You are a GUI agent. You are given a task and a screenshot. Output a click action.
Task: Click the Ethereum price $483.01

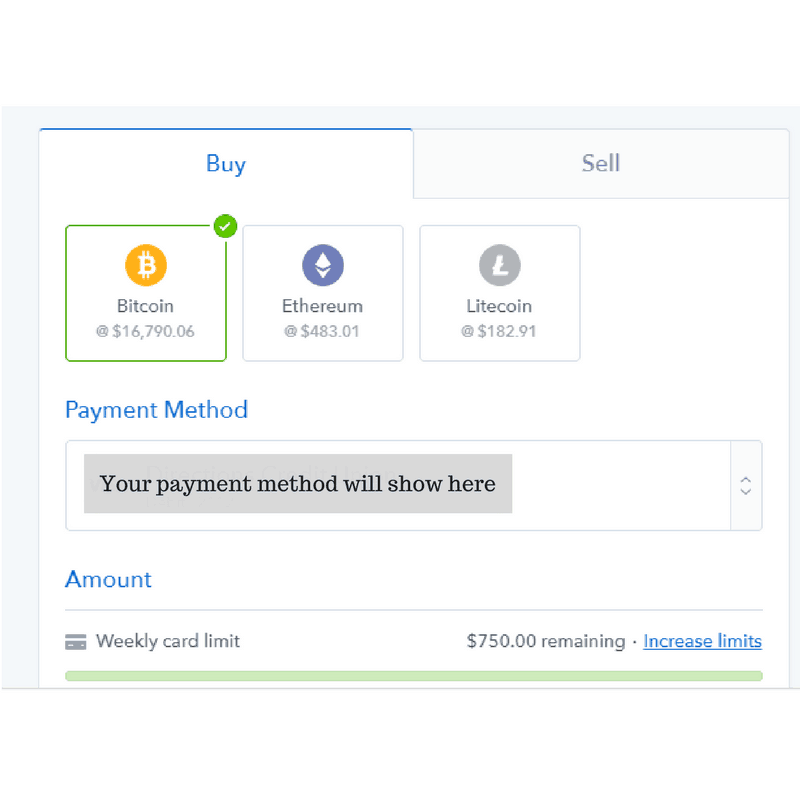tap(322, 331)
